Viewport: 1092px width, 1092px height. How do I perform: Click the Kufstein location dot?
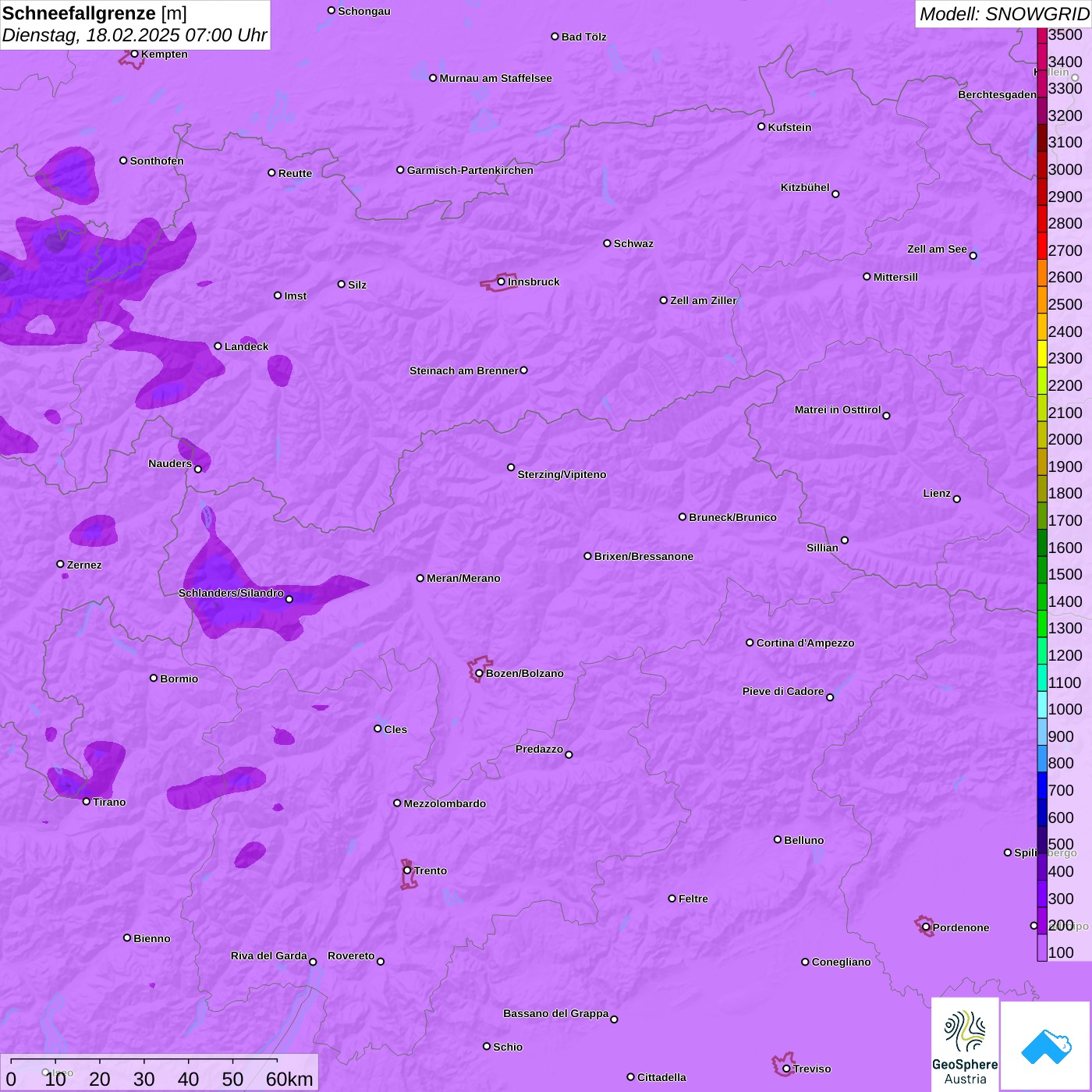[761, 126]
